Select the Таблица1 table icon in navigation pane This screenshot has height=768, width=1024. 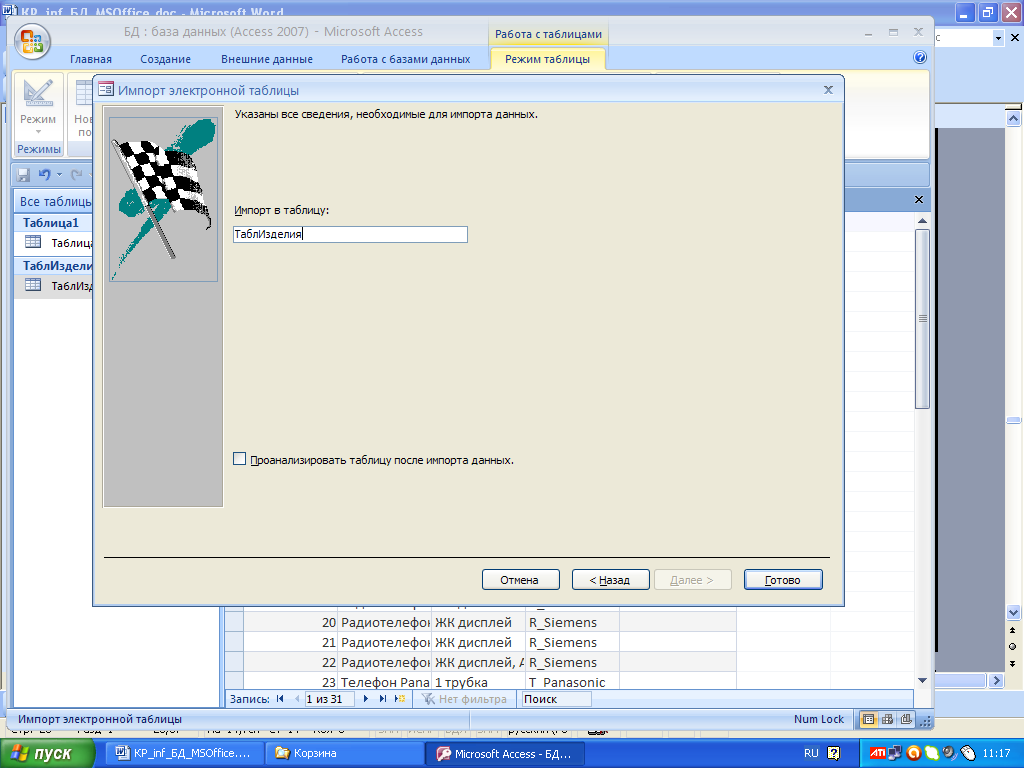tap(33, 242)
